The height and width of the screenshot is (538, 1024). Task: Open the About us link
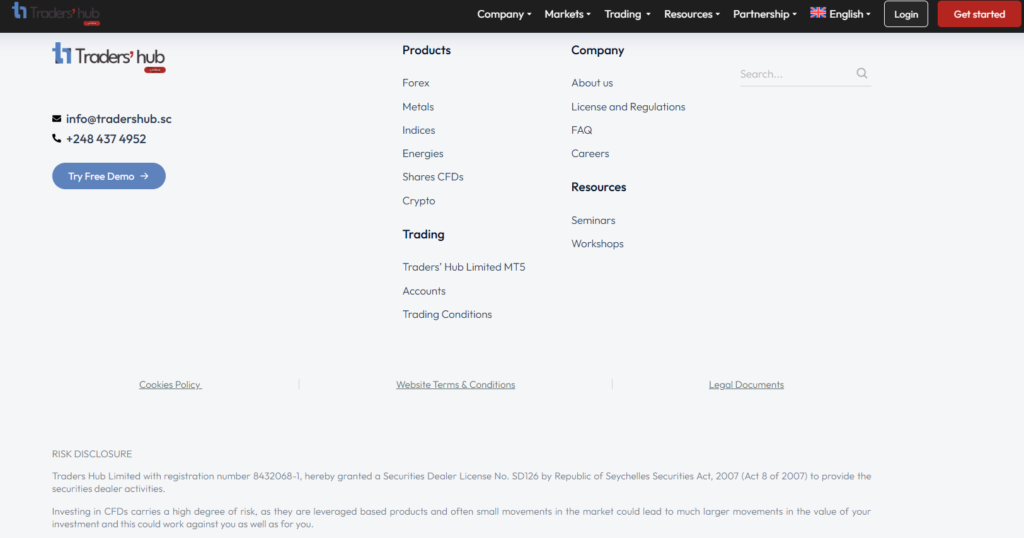[592, 83]
